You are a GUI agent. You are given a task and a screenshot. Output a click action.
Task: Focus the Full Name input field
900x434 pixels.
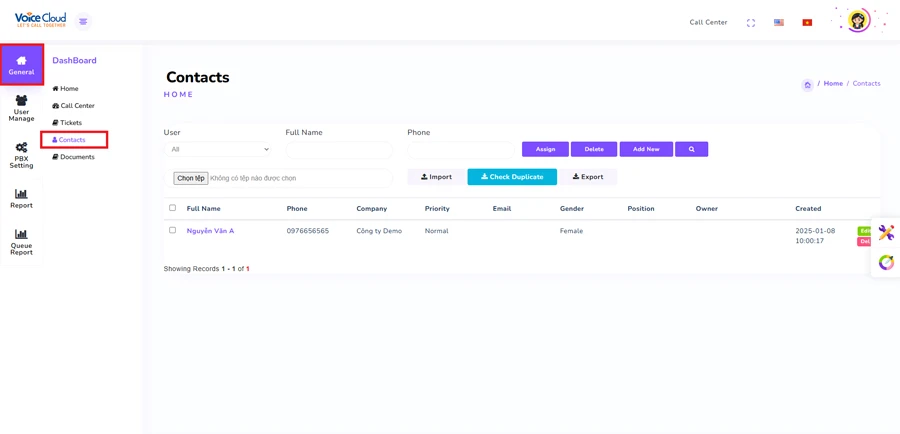pos(339,149)
